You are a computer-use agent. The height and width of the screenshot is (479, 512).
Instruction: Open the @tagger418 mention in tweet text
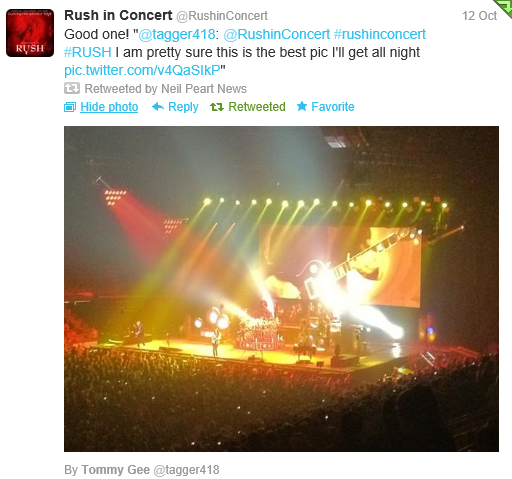pos(177,34)
